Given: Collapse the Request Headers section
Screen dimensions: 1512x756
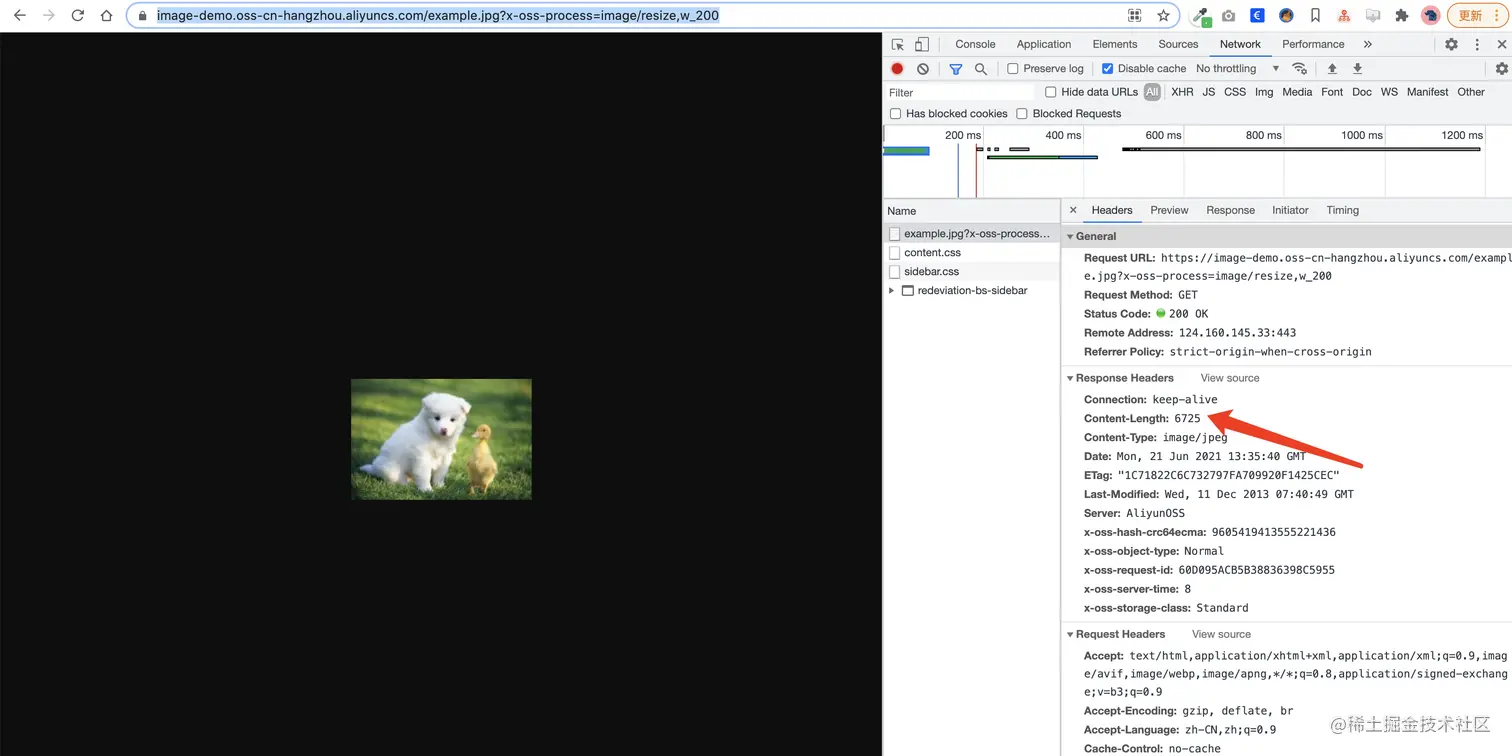Looking at the screenshot, I should coord(1070,635).
